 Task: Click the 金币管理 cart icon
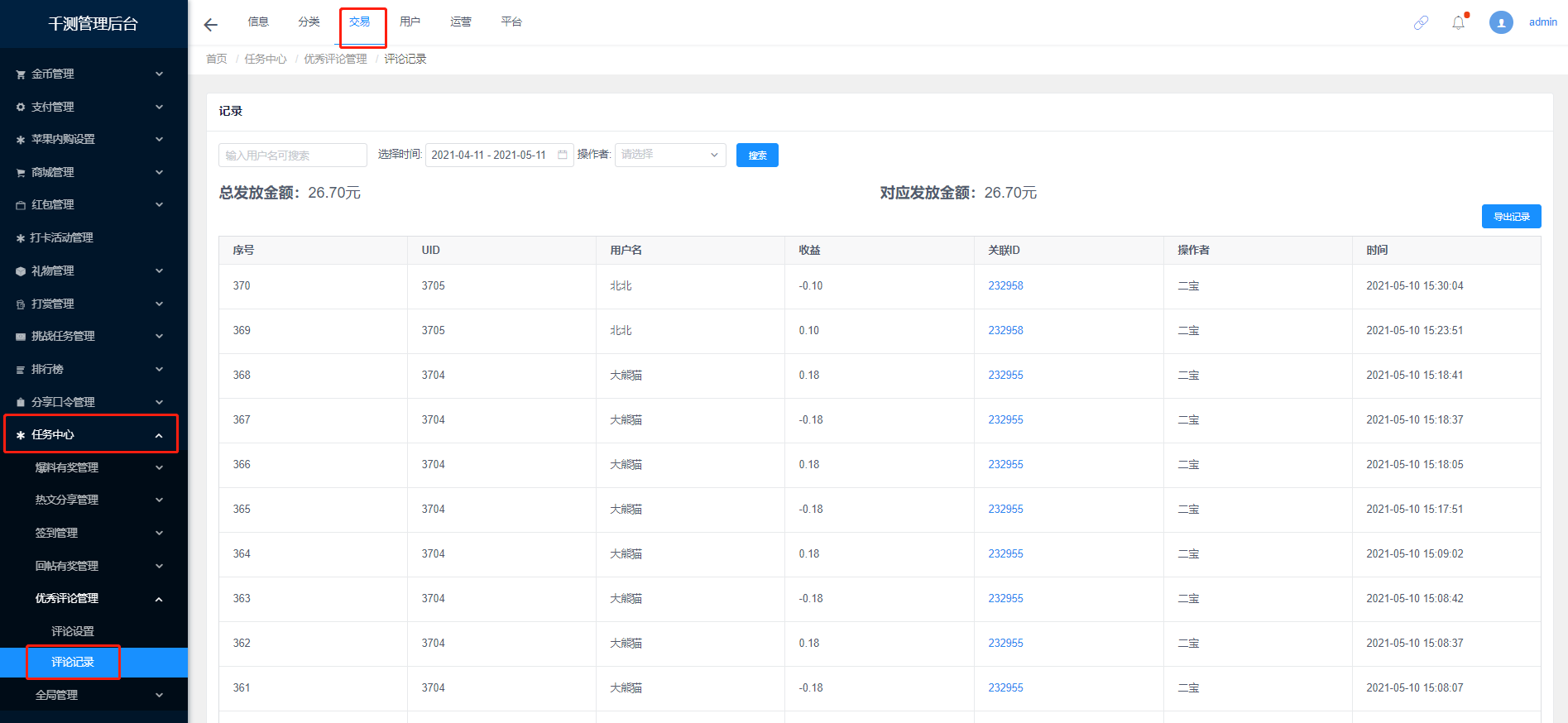click(x=21, y=74)
